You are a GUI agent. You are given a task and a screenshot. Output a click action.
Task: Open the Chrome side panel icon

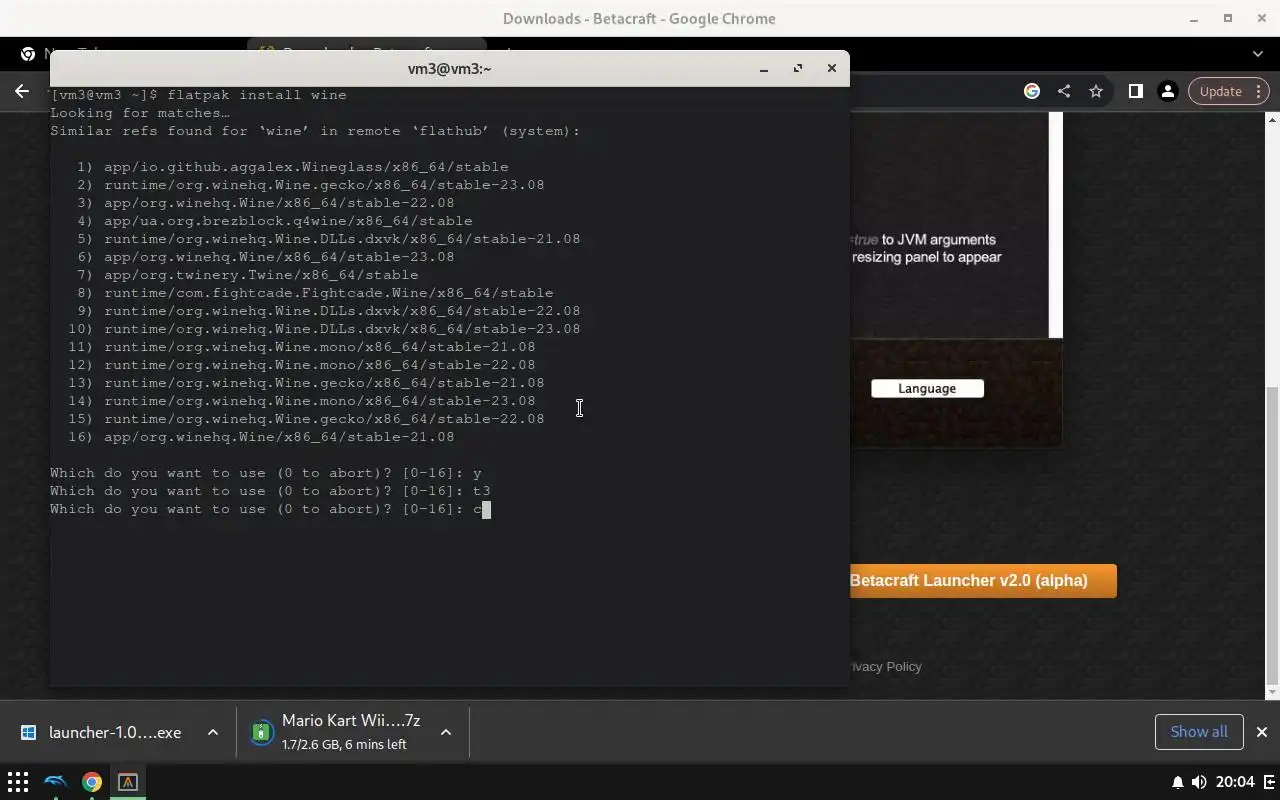(1135, 91)
